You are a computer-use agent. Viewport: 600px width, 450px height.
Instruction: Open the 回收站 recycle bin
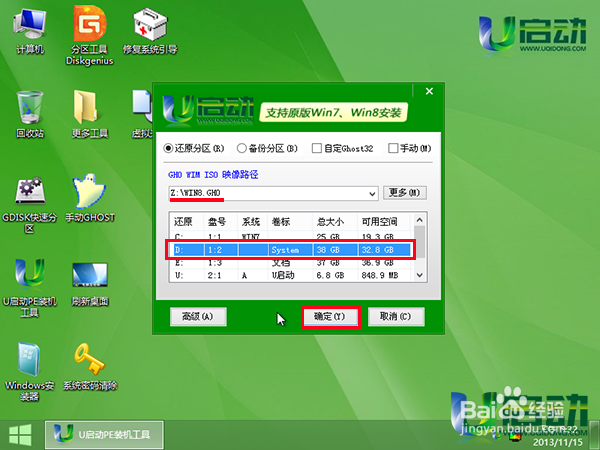pyautogui.click(x=30, y=114)
